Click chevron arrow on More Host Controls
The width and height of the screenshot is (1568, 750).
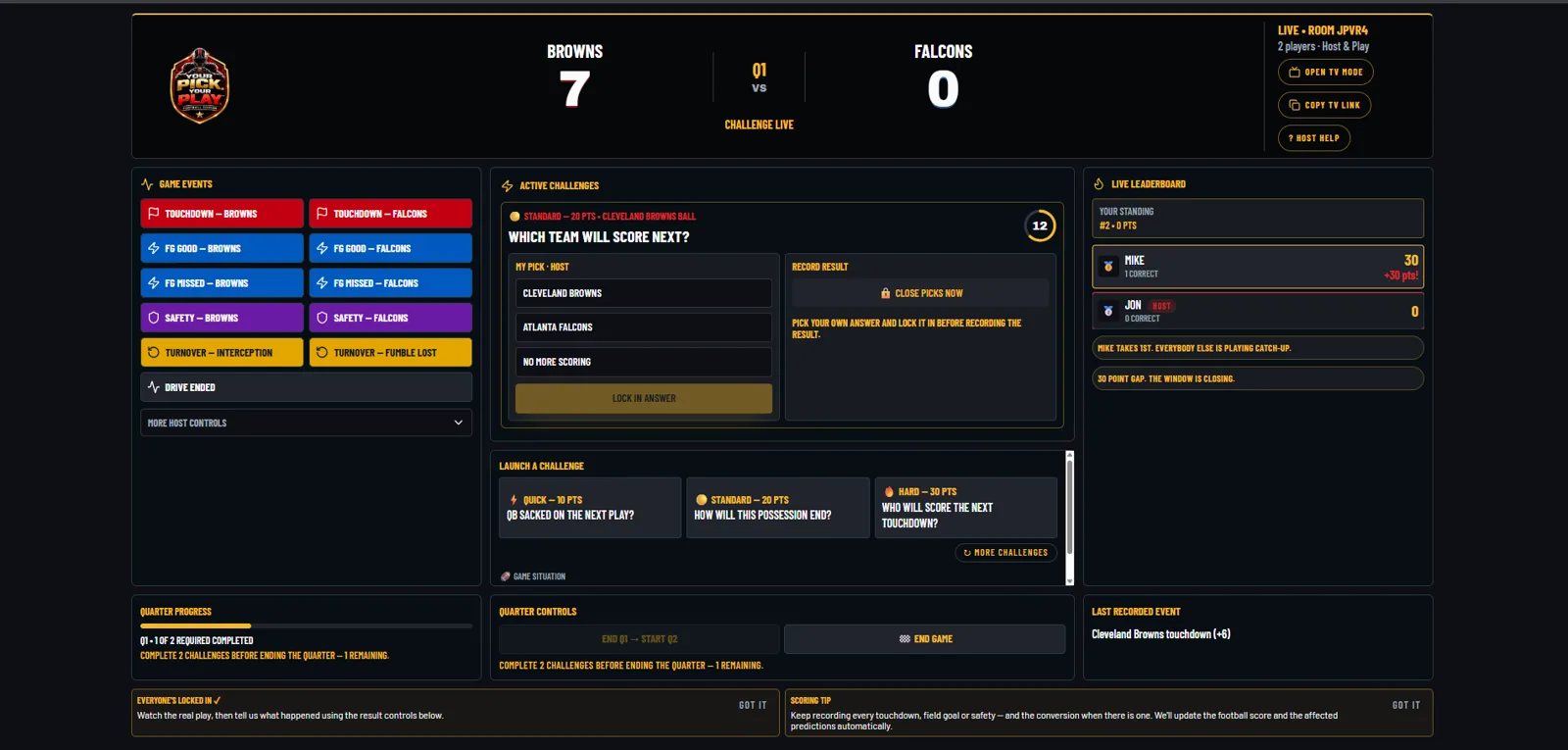point(459,423)
